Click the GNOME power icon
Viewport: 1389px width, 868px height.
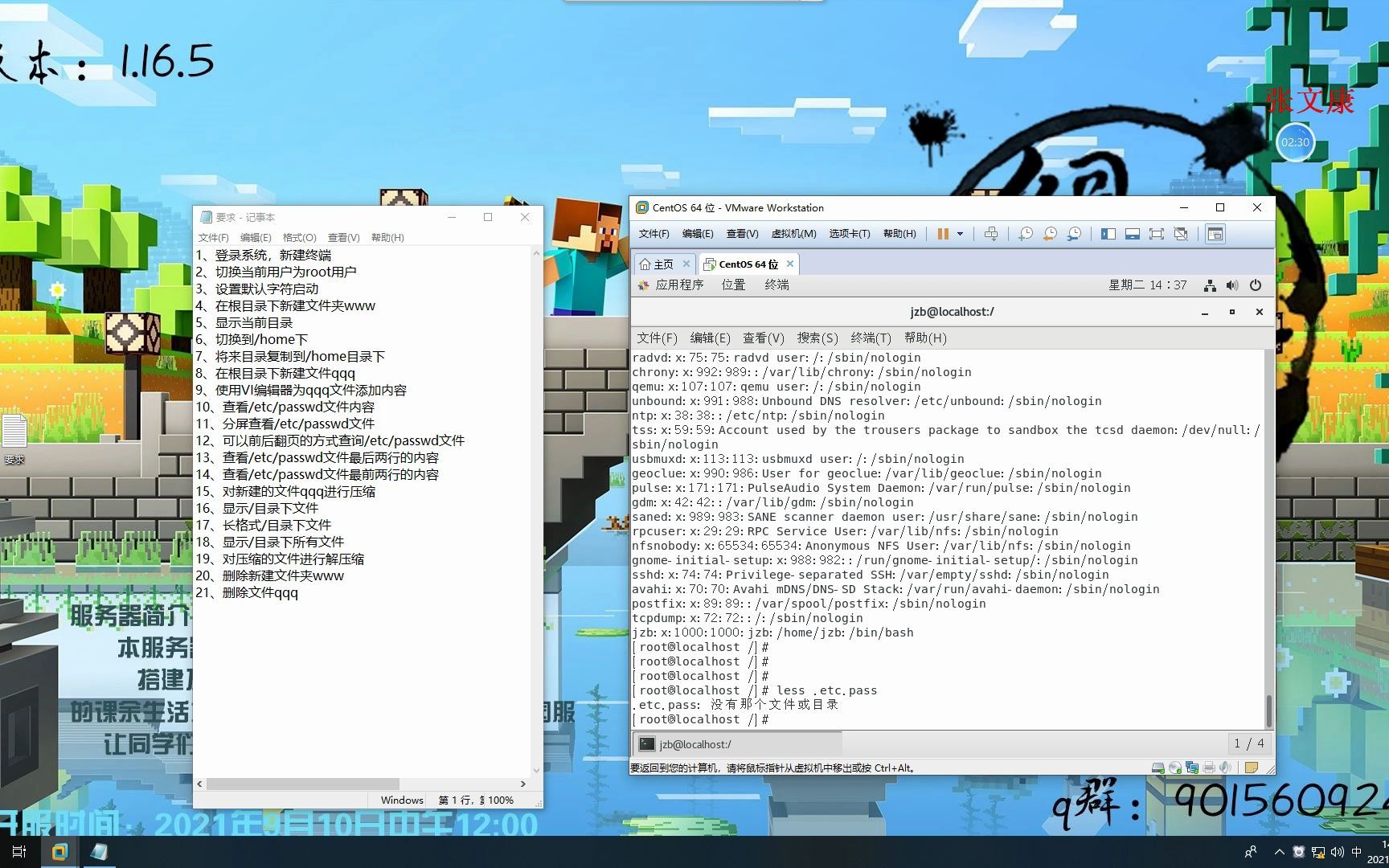click(1256, 285)
